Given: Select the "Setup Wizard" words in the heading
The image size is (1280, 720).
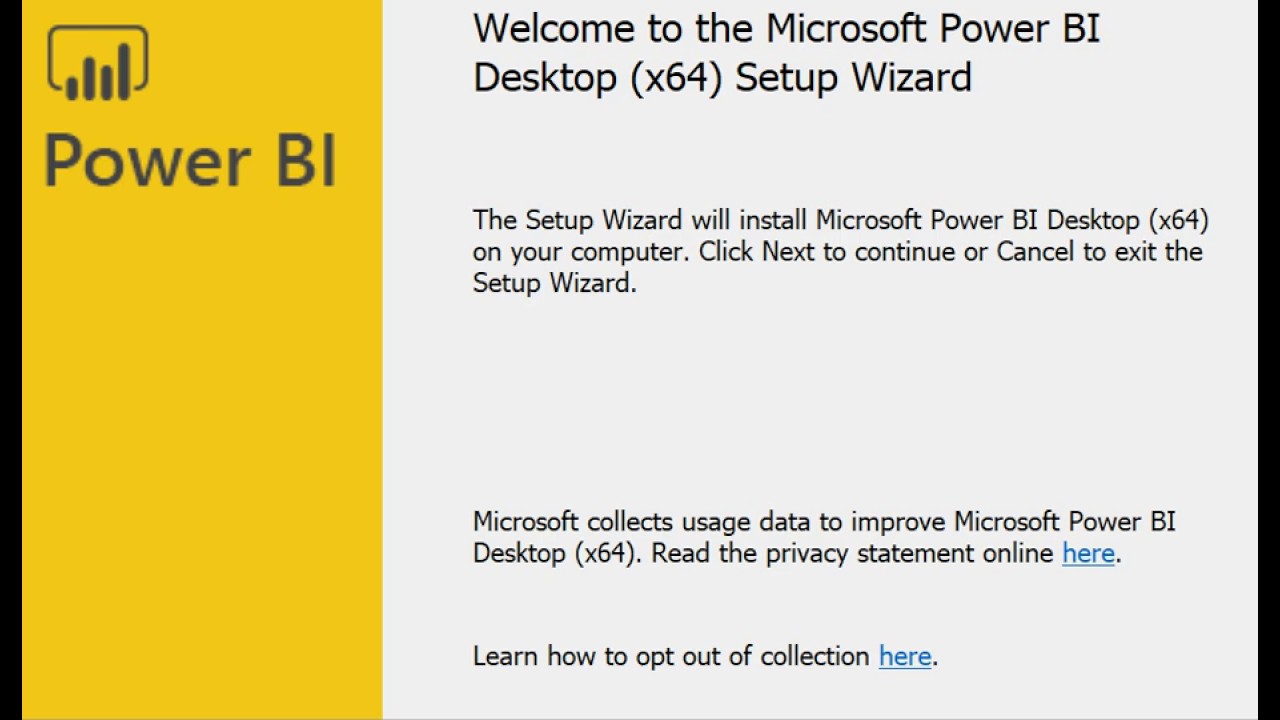Looking at the screenshot, I should [x=853, y=78].
